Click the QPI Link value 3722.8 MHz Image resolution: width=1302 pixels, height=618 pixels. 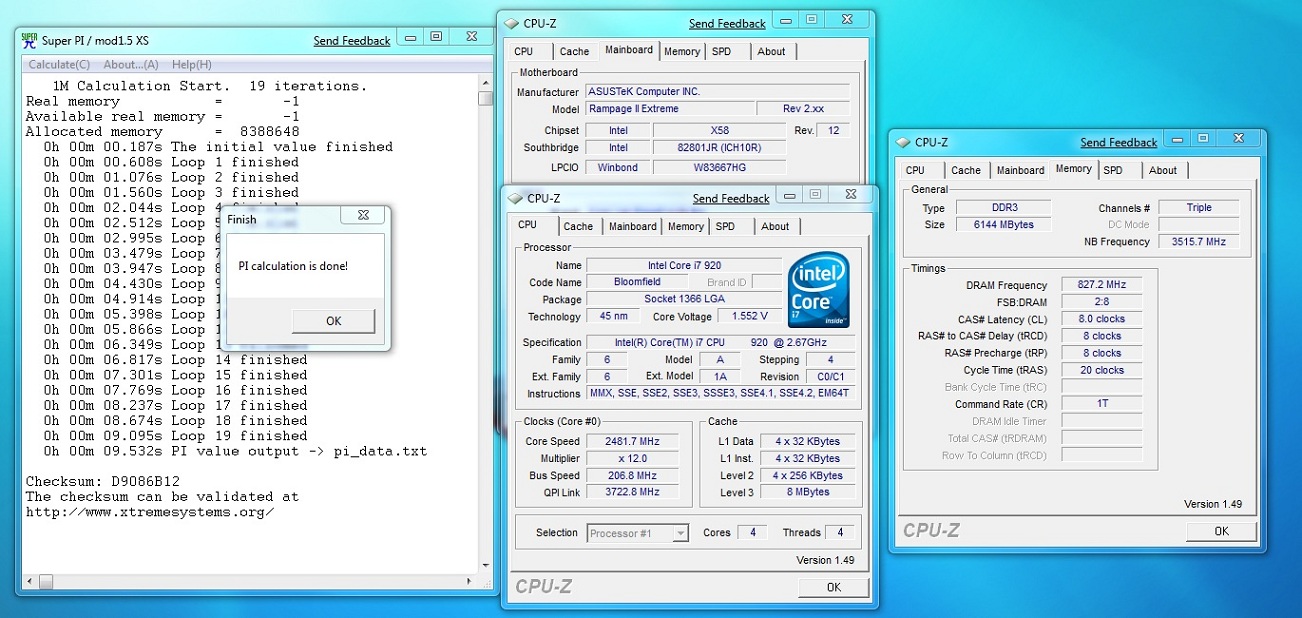click(632, 492)
